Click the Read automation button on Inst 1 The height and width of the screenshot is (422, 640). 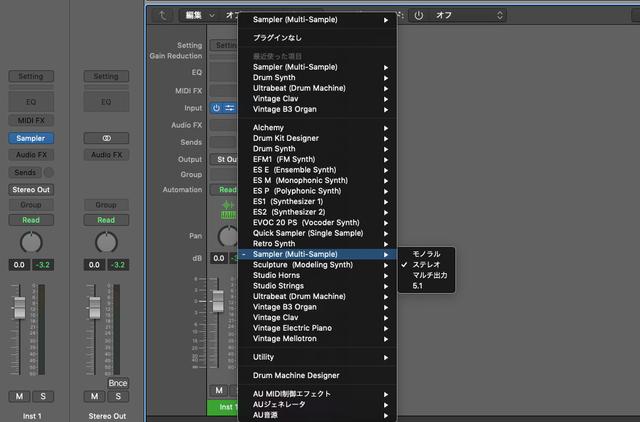tap(31, 220)
